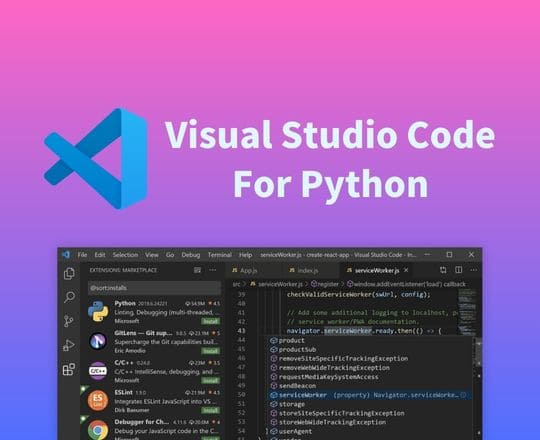Install the ESLint extension
Viewport: 540px width, 440px height.
pos(210,410)
